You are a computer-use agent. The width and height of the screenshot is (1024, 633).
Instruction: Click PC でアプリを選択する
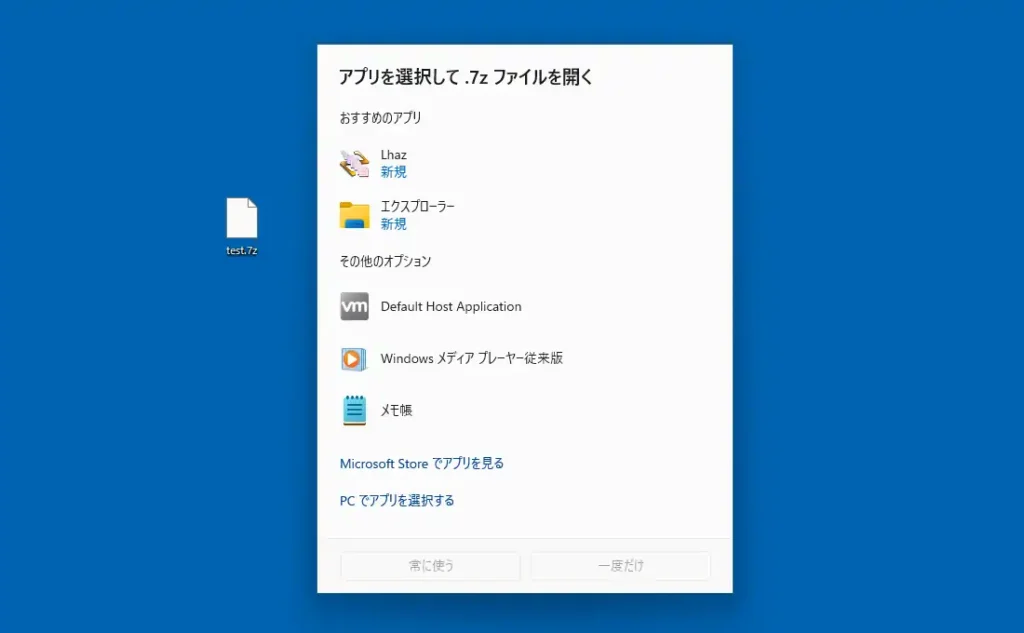point(398,499)
